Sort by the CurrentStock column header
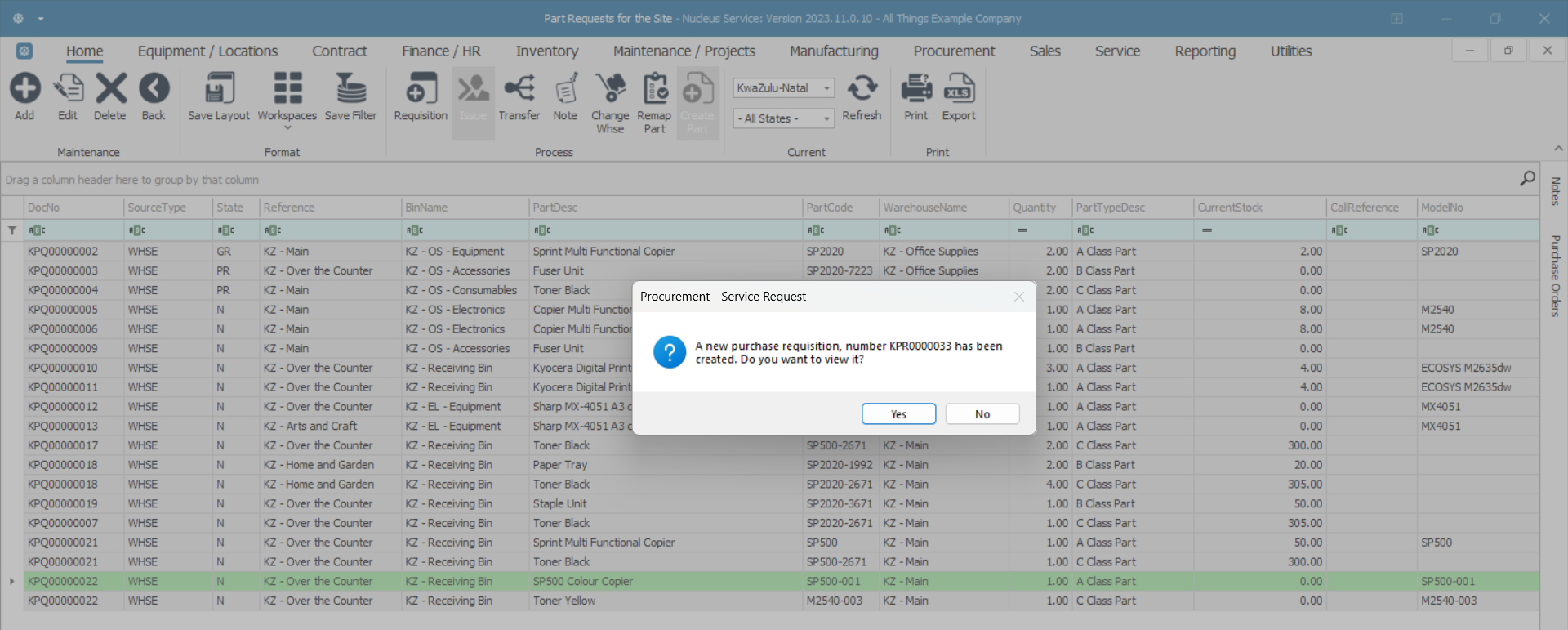1568x630 pixels. [1260, 208]
